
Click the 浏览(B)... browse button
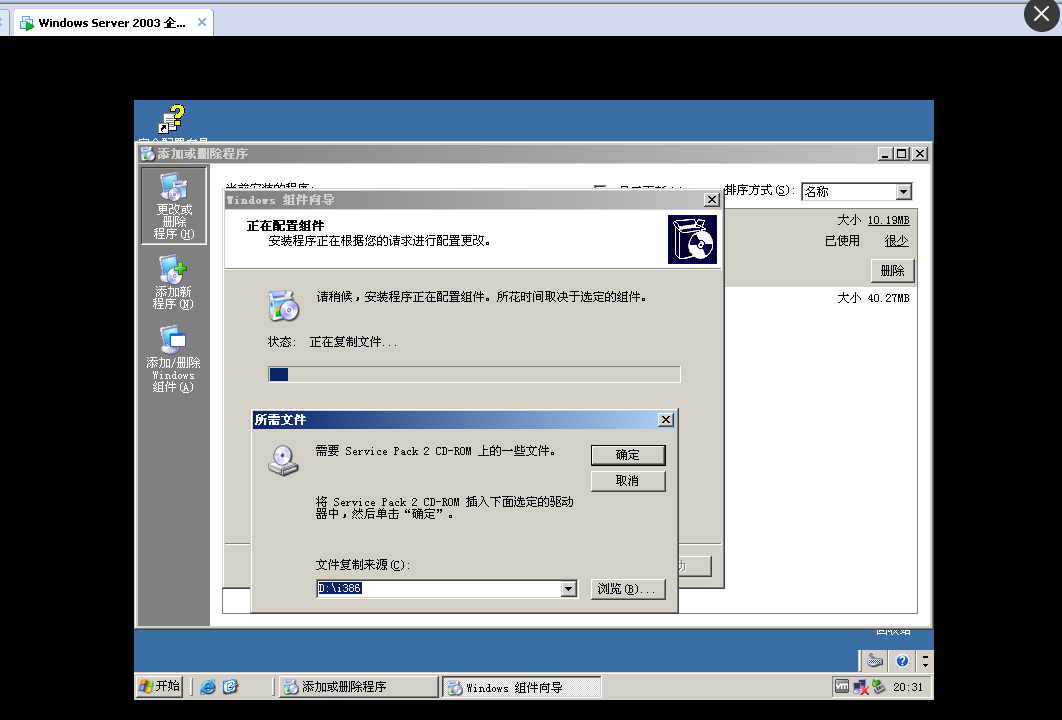tap(627, 589)
